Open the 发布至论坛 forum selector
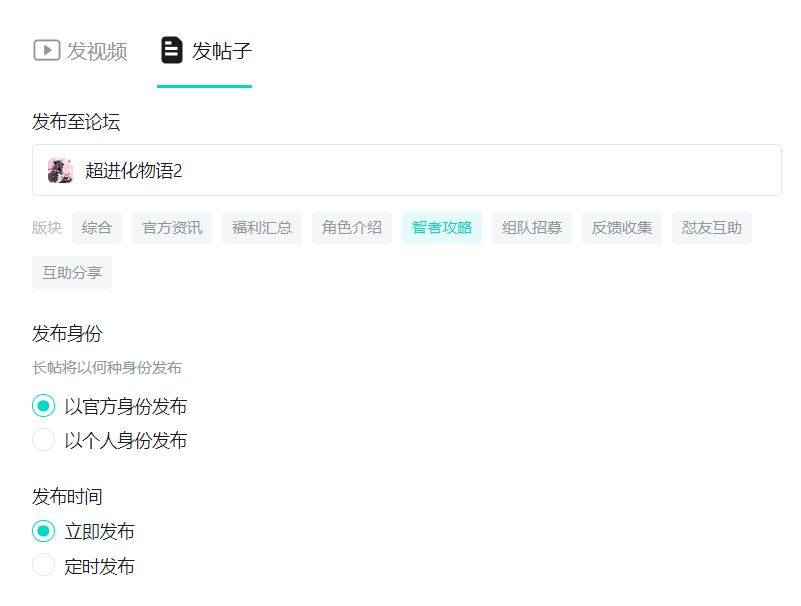801x606 pixels. pos(406,170)
